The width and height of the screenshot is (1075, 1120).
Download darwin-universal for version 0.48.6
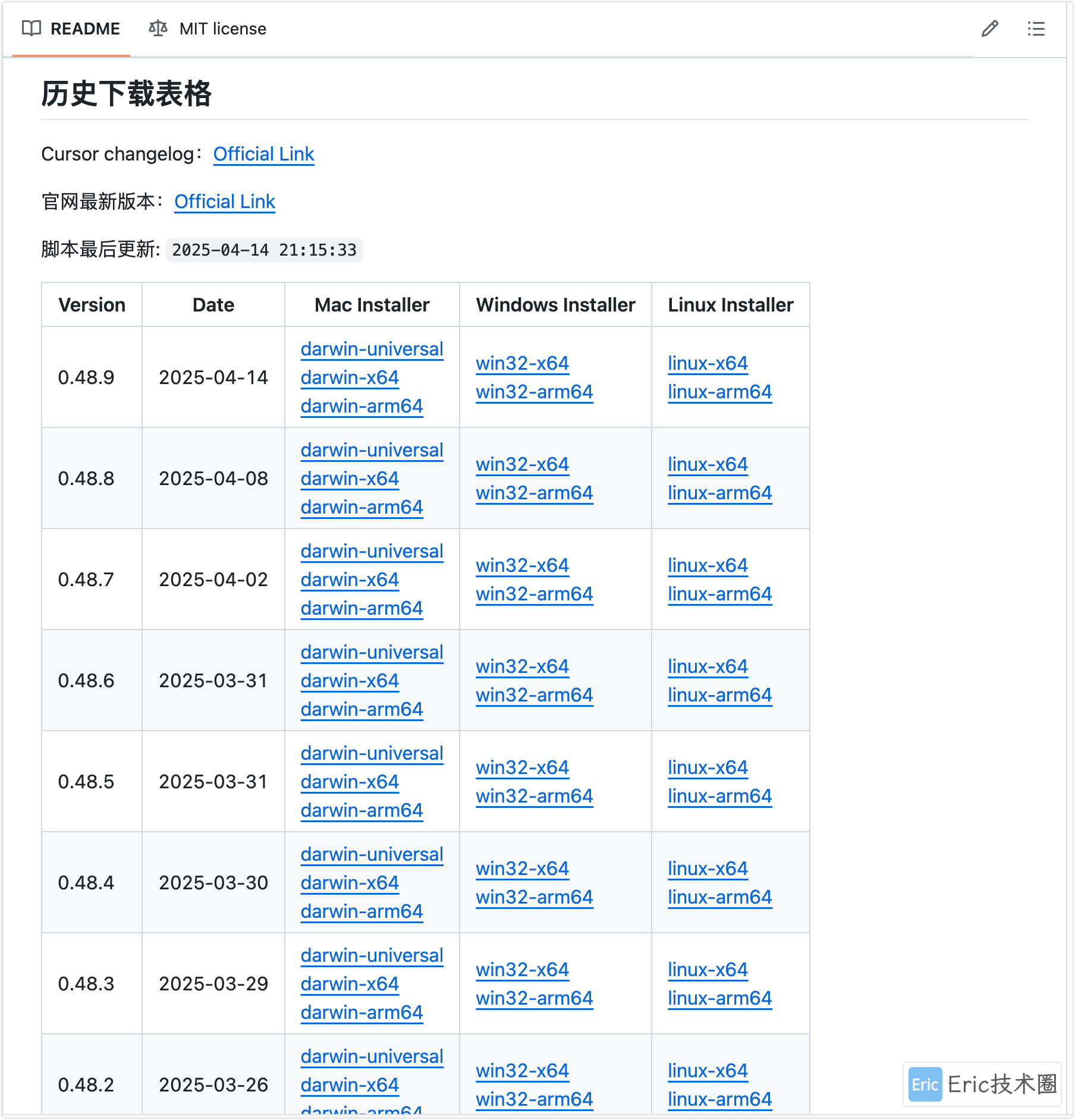coord(372,652)
